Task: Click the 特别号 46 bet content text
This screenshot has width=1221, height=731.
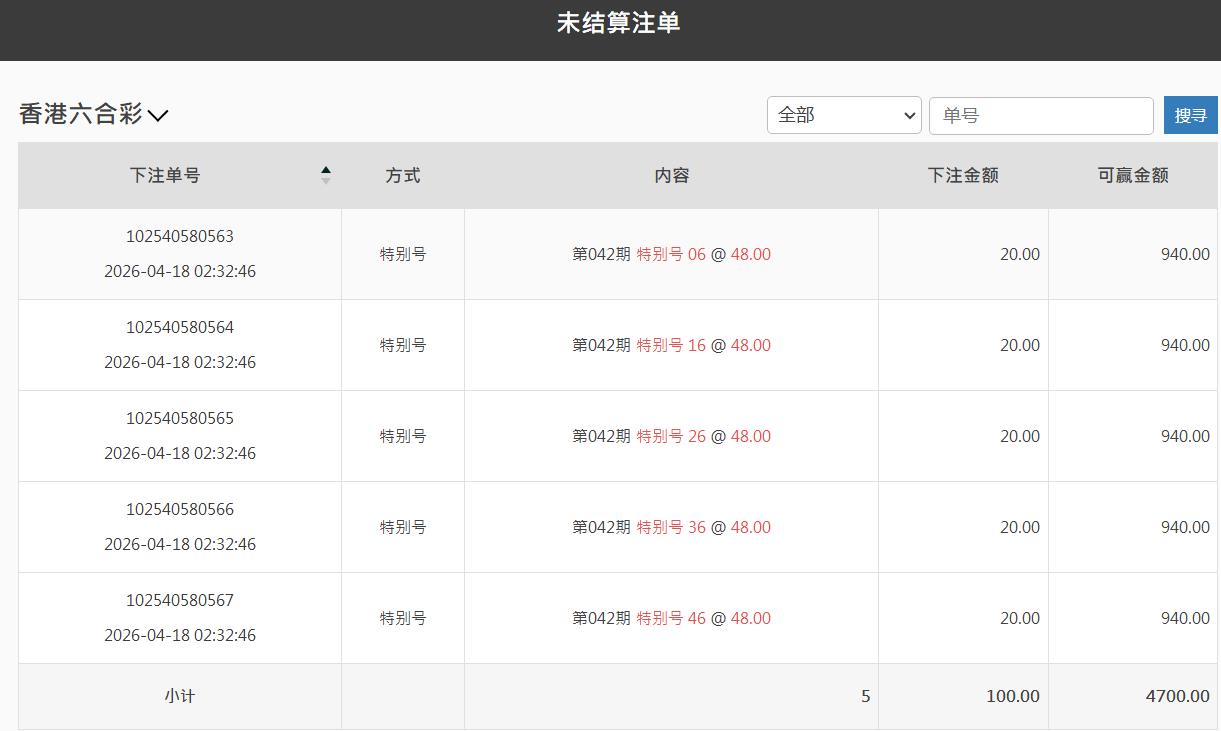Action: [671, 618]
